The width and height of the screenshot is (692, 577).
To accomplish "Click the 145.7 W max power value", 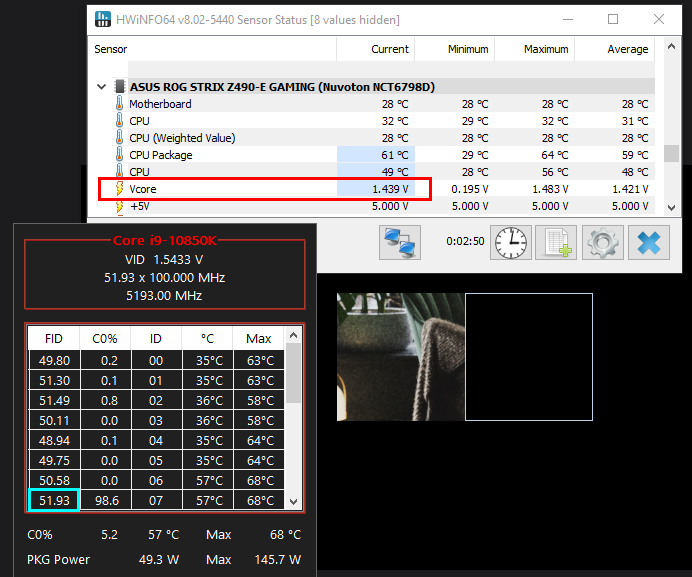I will (x=278, y=559).
